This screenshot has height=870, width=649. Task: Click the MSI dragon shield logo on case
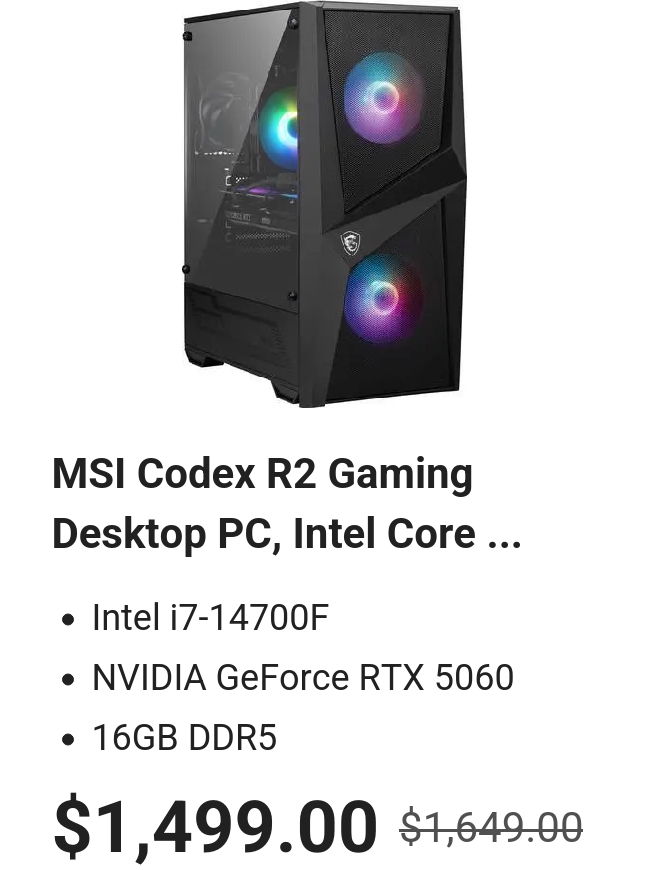click(351, 245)
